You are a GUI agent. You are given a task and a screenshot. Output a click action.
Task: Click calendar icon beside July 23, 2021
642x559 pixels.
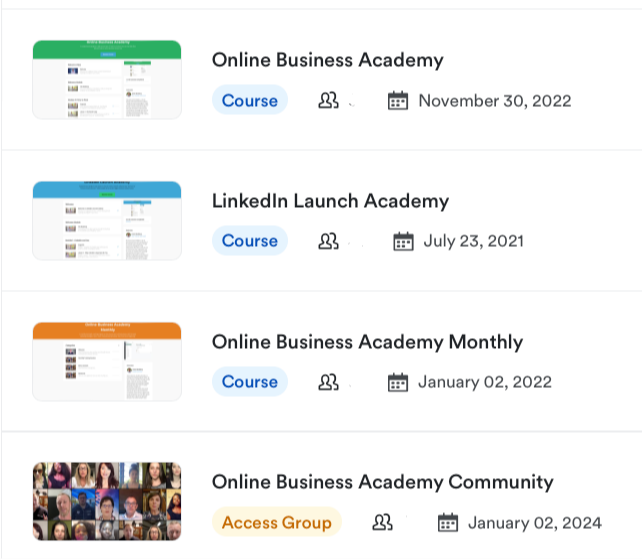403,241
